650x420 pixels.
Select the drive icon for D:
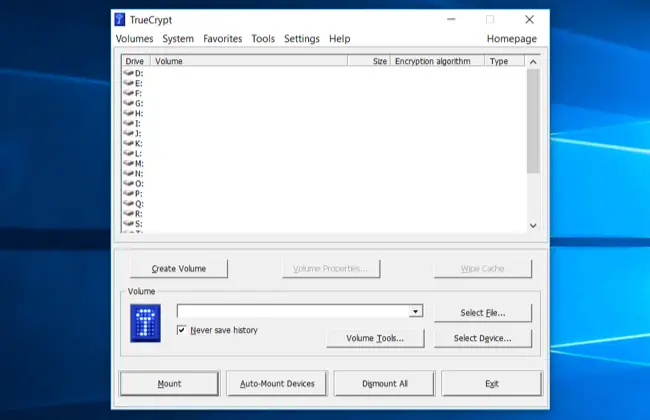pyautogui.click(x=129, y=73)
